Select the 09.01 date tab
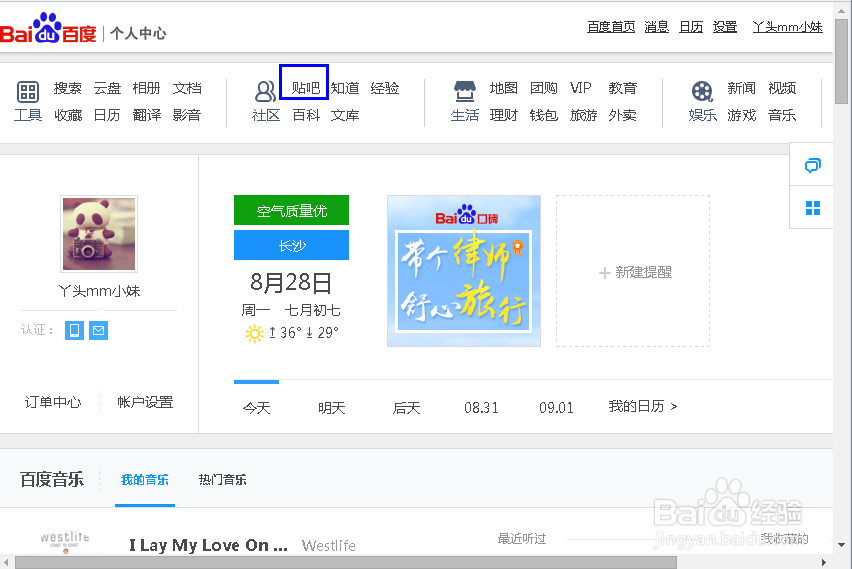The image size is (852, 569). [556, 408]
